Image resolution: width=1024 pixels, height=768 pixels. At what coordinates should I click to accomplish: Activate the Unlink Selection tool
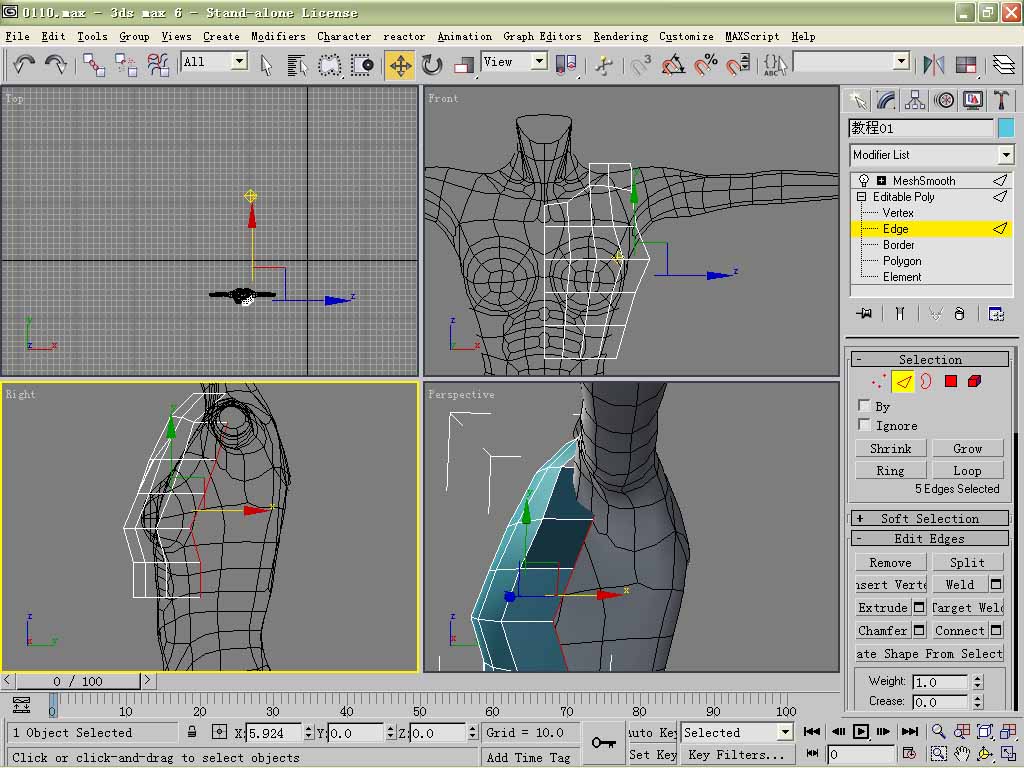point(125,64)
